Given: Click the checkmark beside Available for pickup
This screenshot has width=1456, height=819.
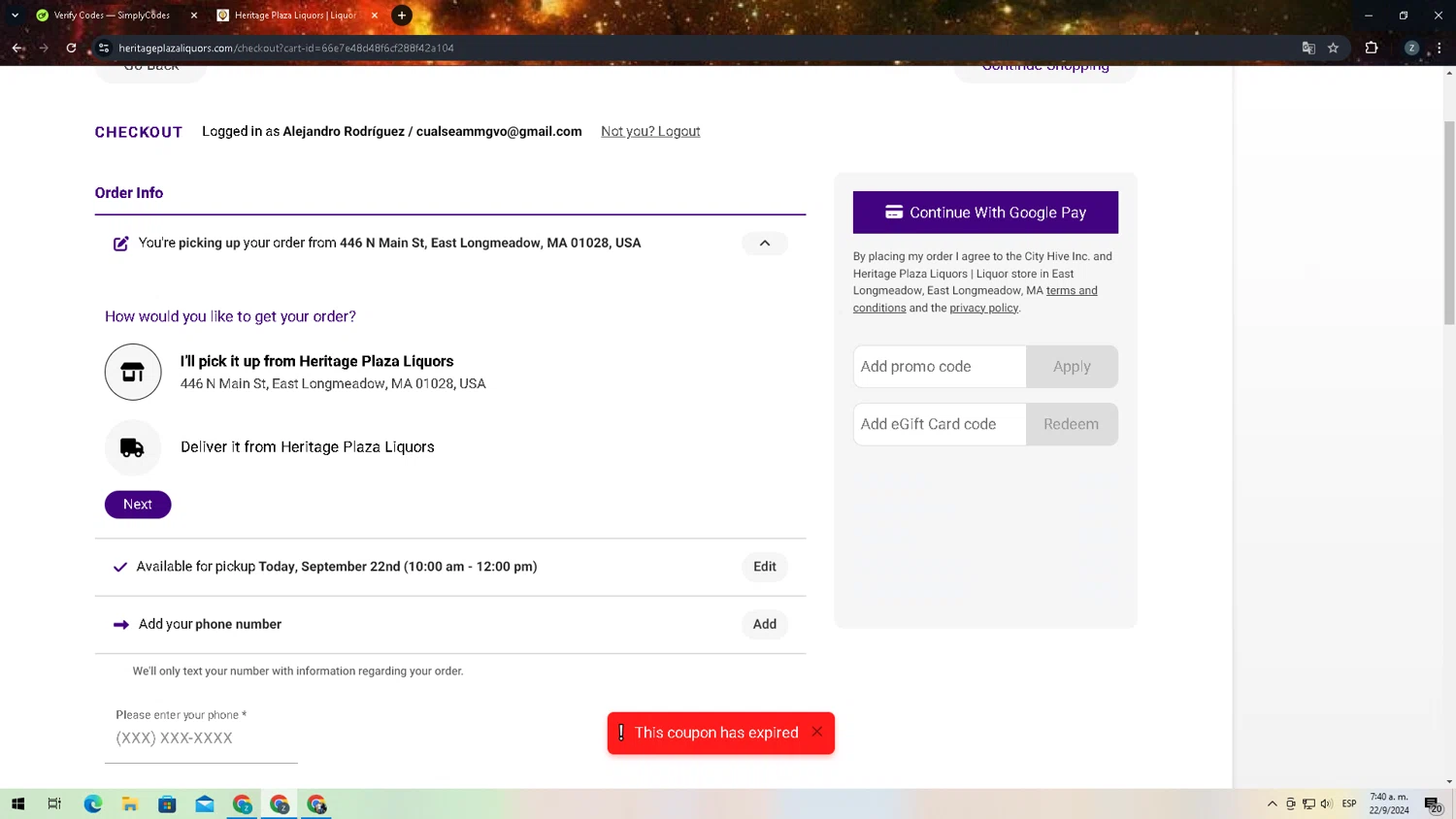Looking at the screenshot, I should pyautogui.click(x=120, y=568).
